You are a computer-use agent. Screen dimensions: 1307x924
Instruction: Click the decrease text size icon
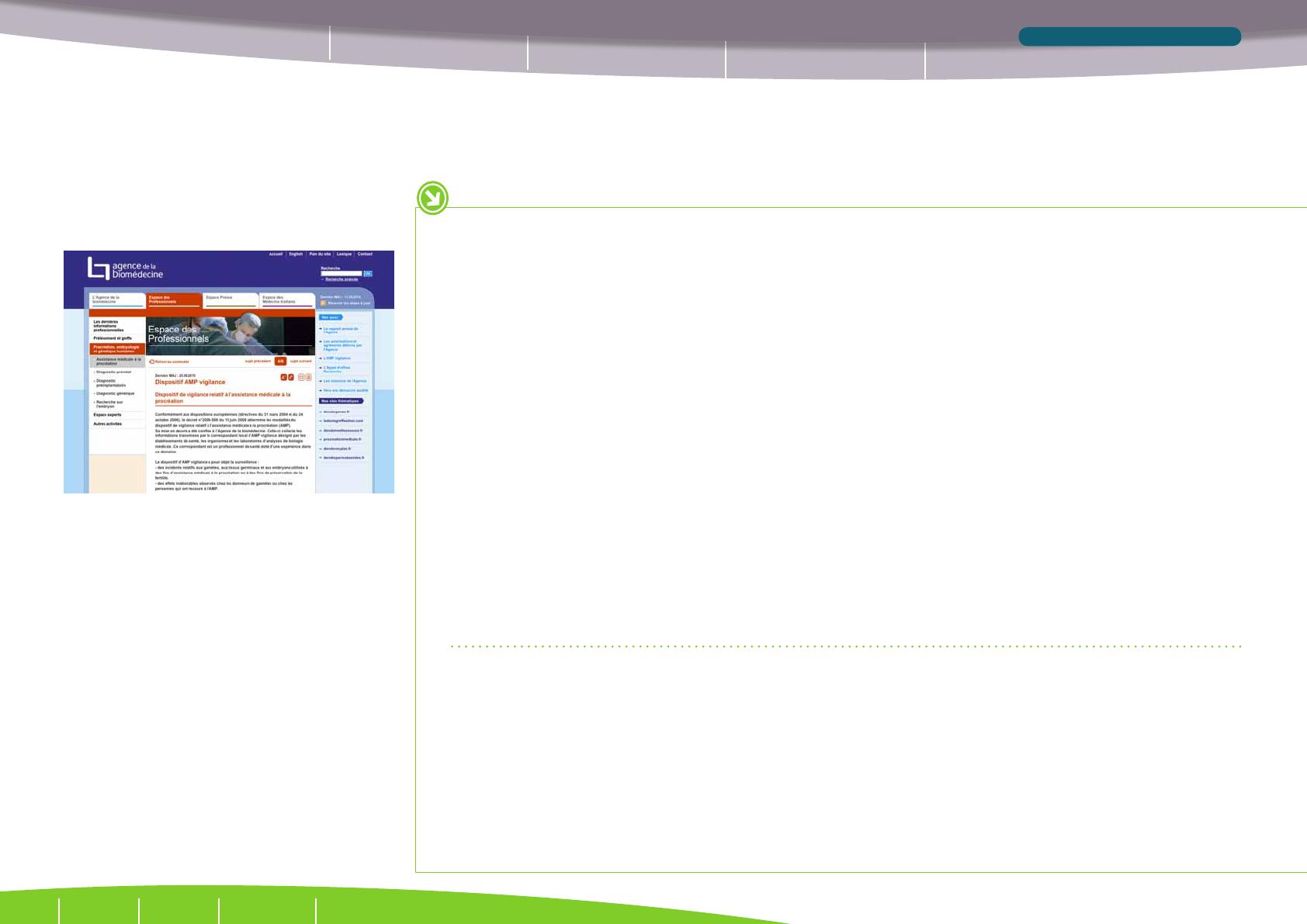tap(291, 377)
